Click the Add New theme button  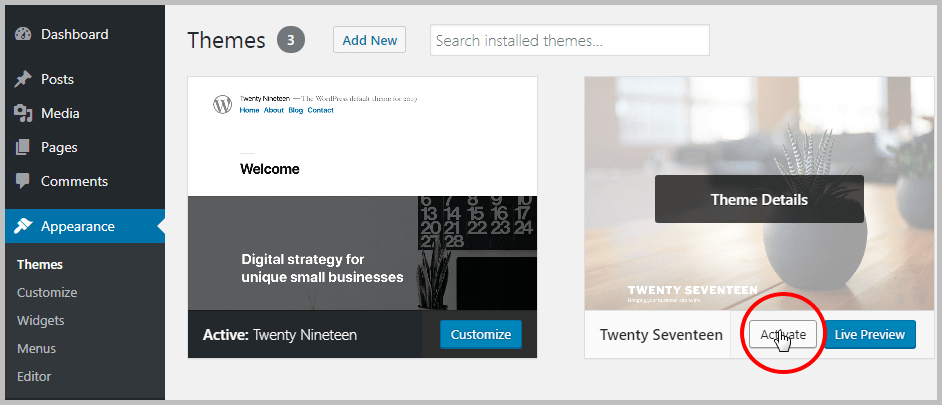[x=369, y=41]
